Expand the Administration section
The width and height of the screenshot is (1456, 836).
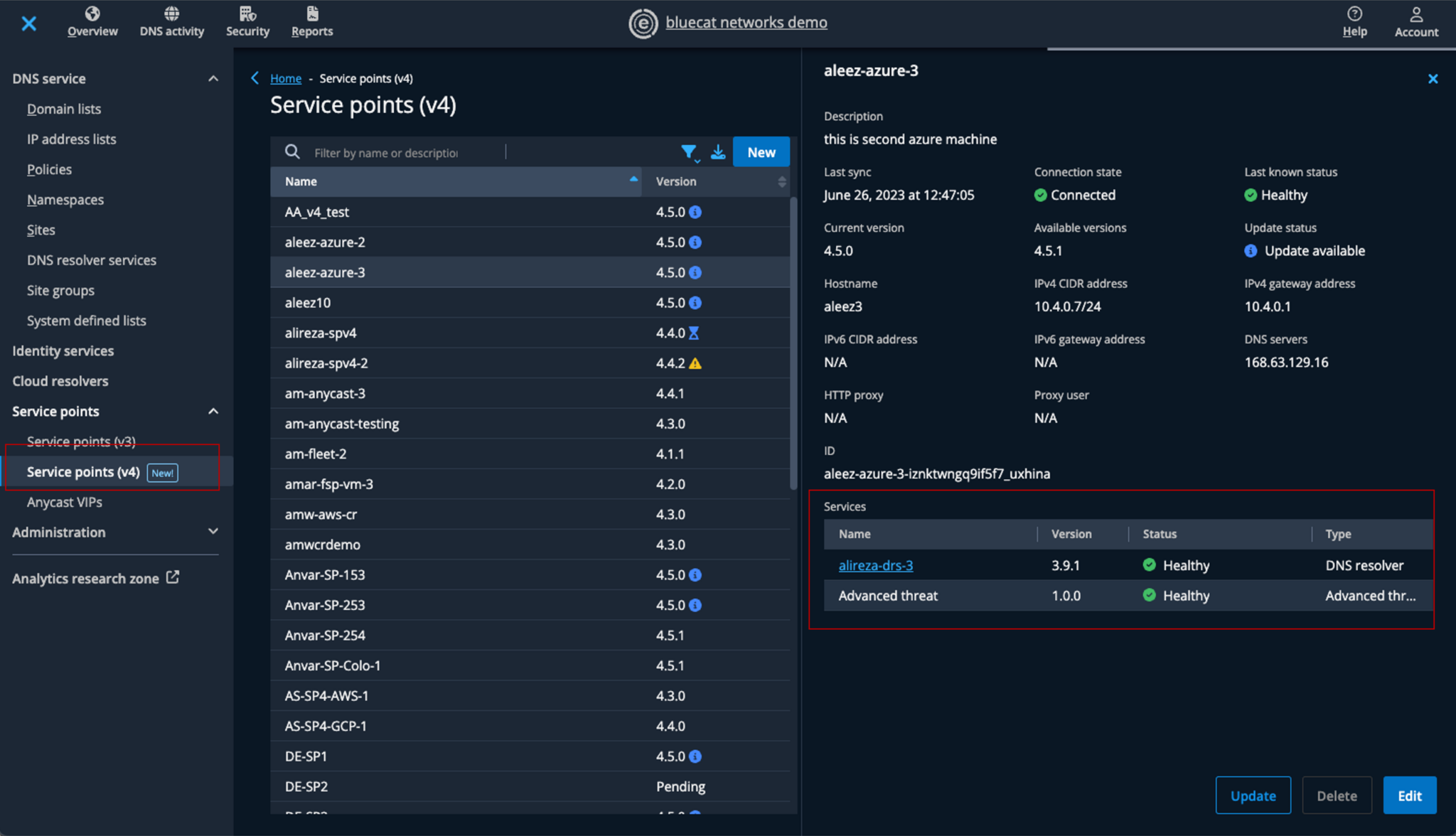(x=213, y=531)
